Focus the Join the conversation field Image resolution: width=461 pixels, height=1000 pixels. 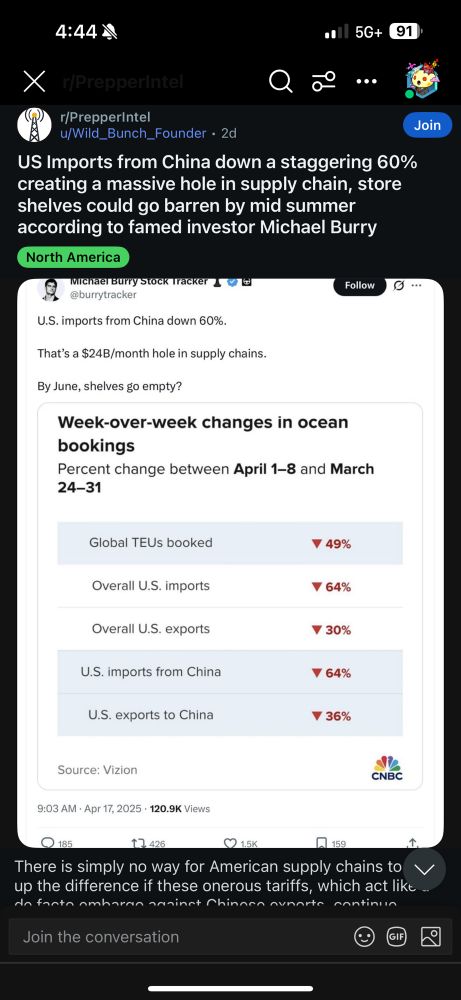click(x=179, y=936)
